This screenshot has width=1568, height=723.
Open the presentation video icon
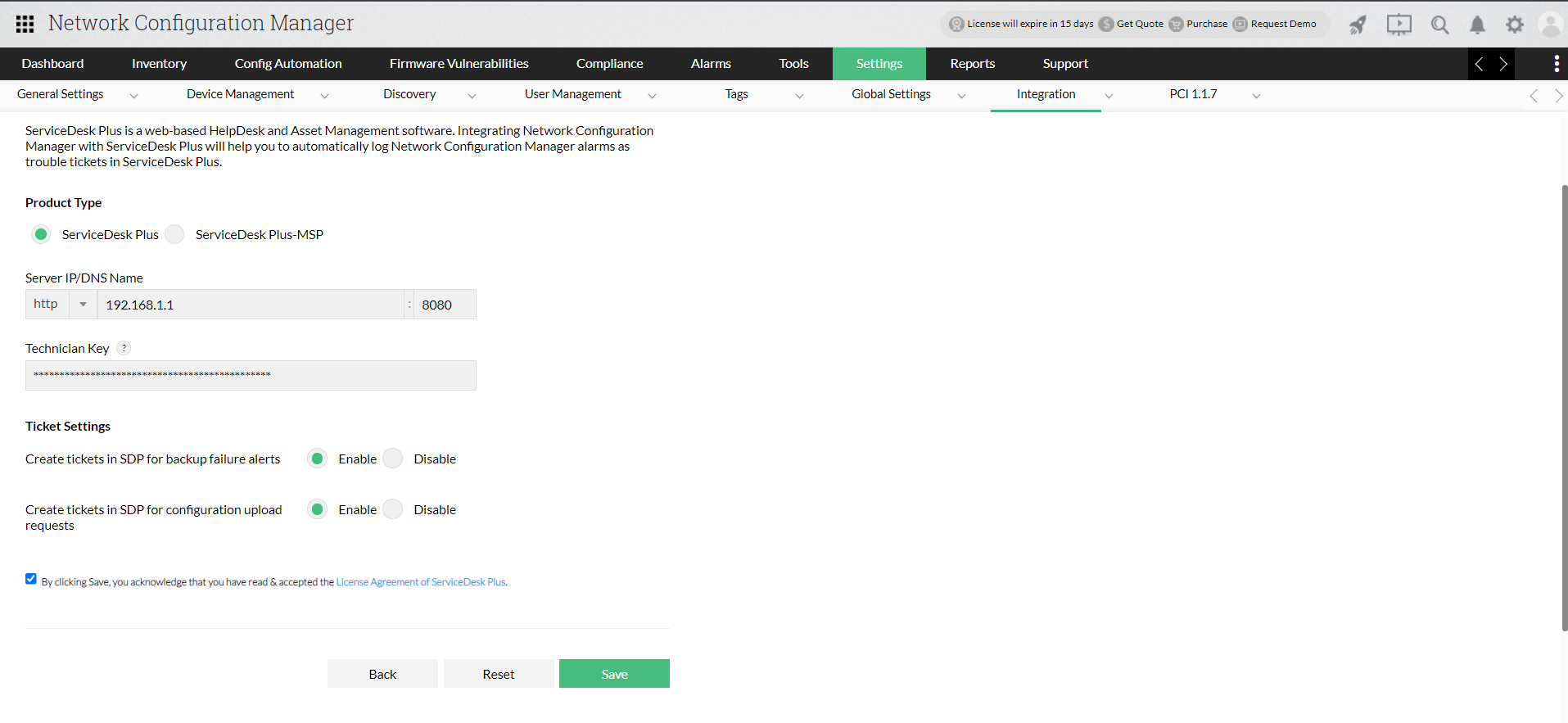1399,25
